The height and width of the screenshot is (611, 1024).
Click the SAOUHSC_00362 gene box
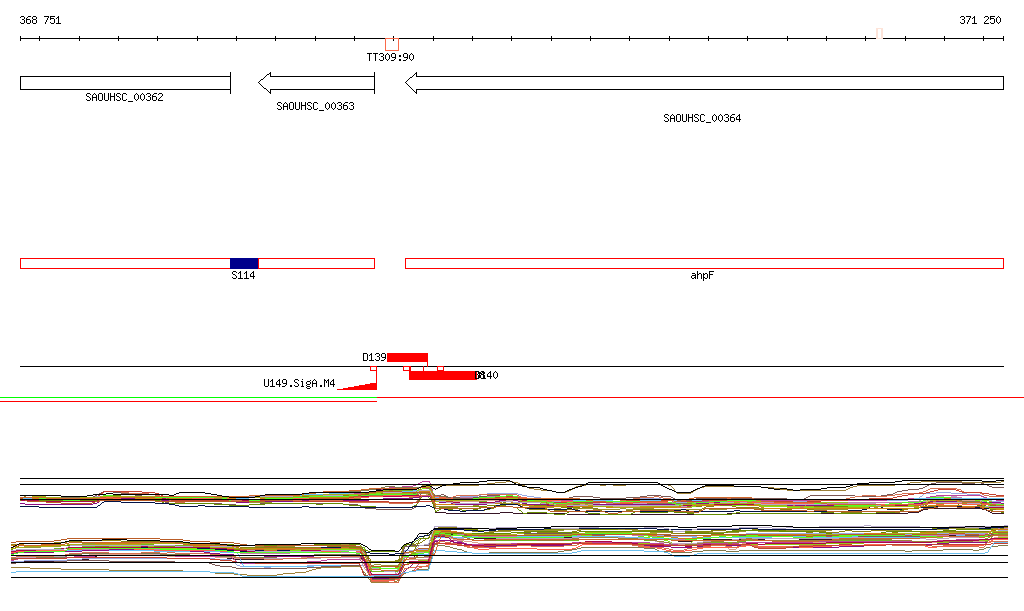pyautogui.click(x=125, y=83)
